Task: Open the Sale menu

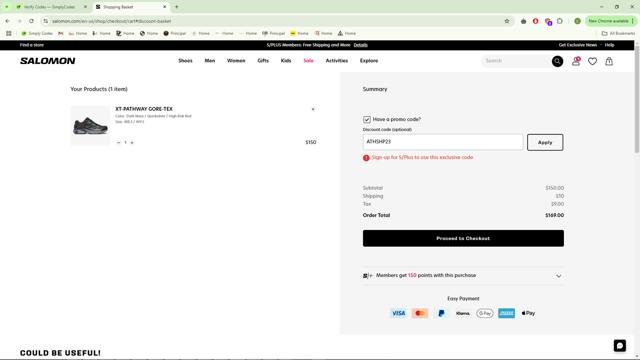Action: click(x=308, y=61)
